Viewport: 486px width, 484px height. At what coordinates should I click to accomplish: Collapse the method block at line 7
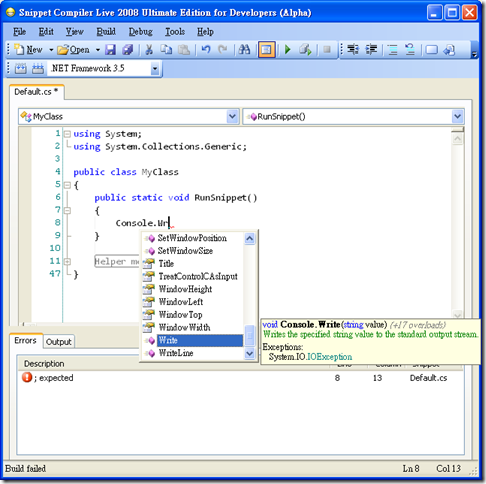click(x=67, y=211)
